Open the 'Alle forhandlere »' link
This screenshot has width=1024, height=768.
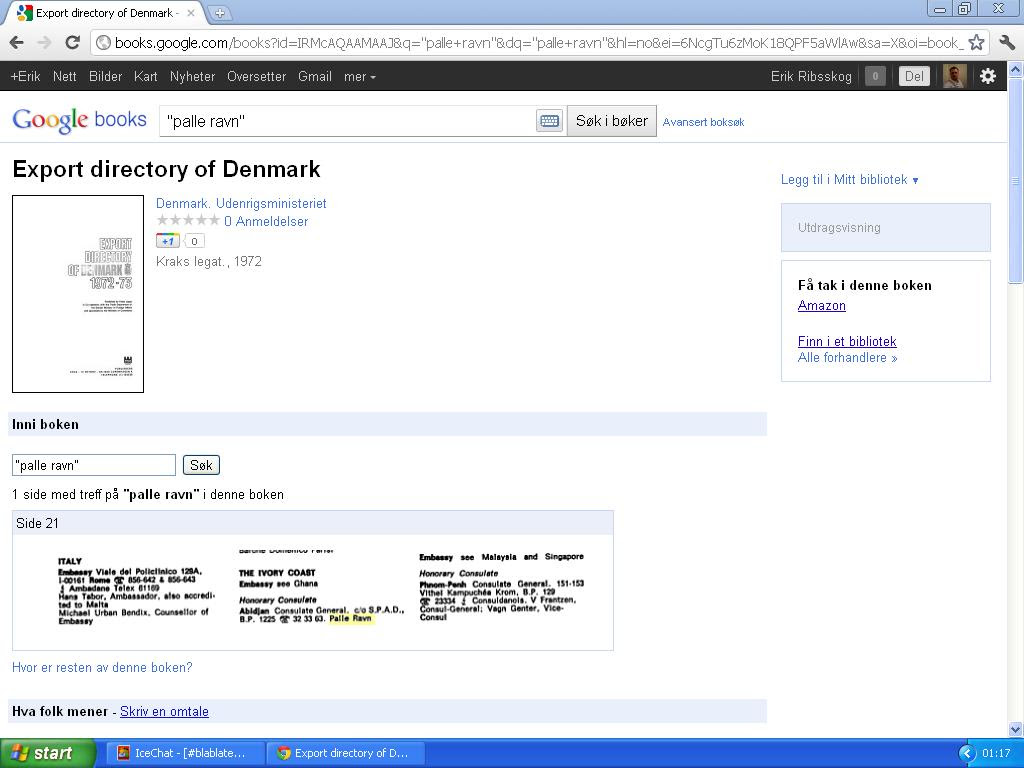pos(847,357)
